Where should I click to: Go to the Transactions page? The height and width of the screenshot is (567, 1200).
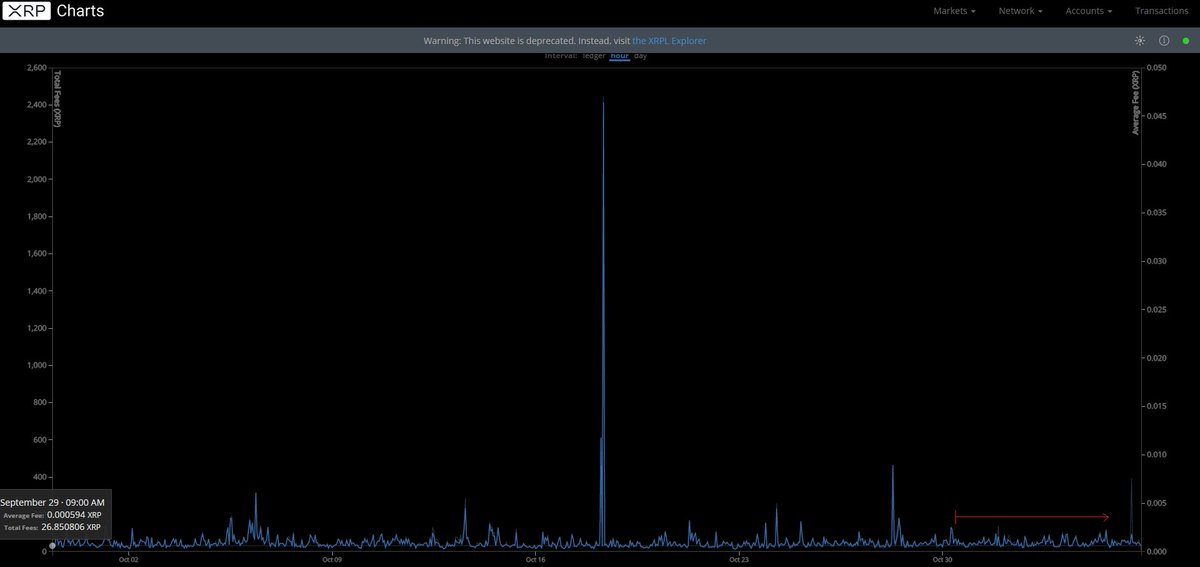(1161, 11)
